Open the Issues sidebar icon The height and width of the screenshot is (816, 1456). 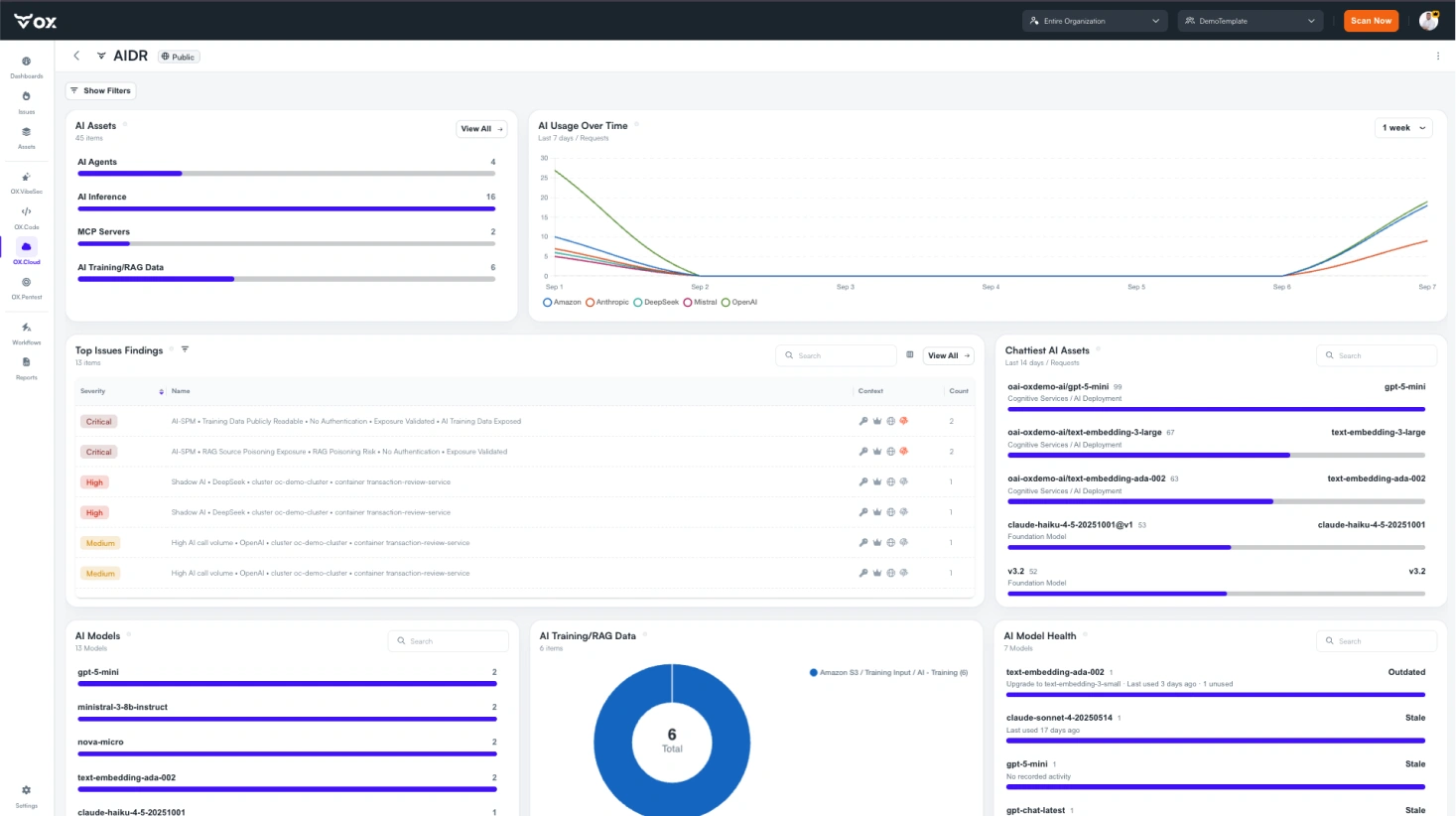tap(26, 102)
